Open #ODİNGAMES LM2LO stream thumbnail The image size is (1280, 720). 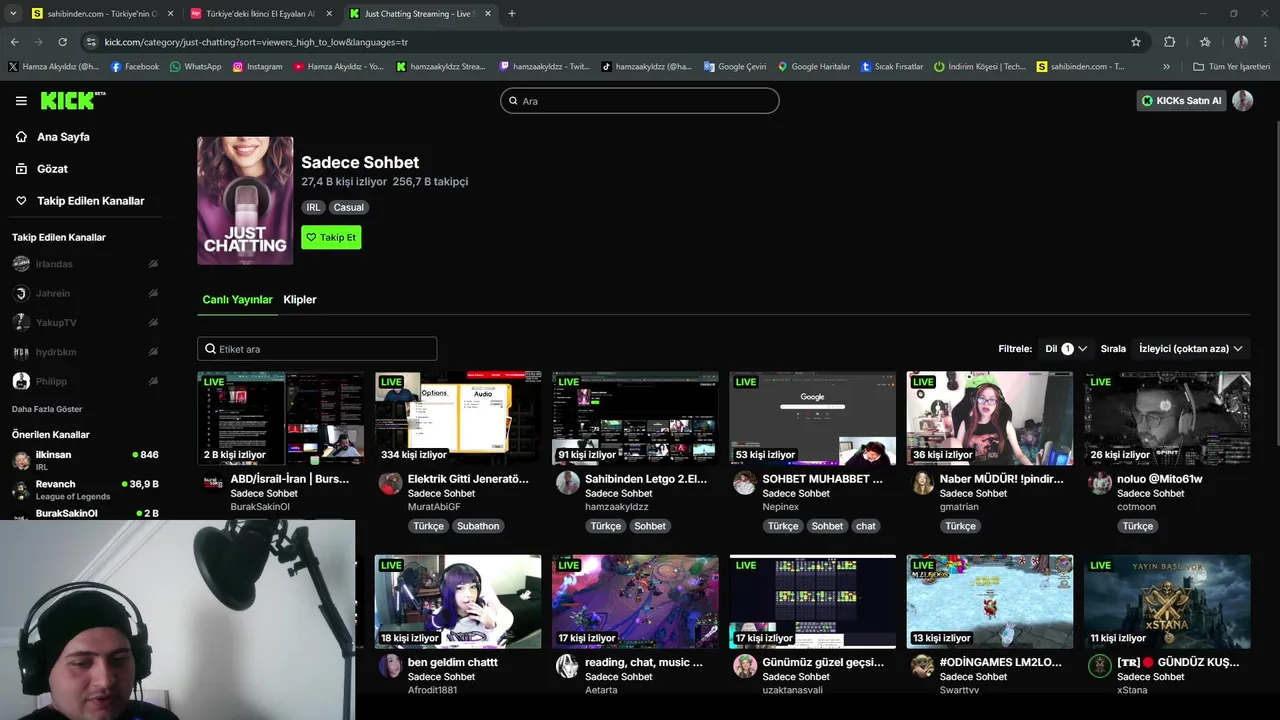990,602
